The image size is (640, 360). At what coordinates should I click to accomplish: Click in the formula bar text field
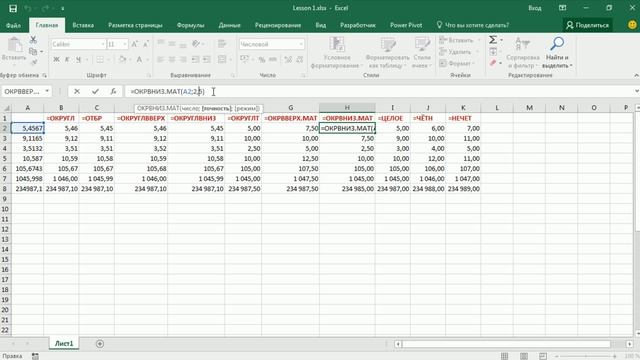click(378, 91)
